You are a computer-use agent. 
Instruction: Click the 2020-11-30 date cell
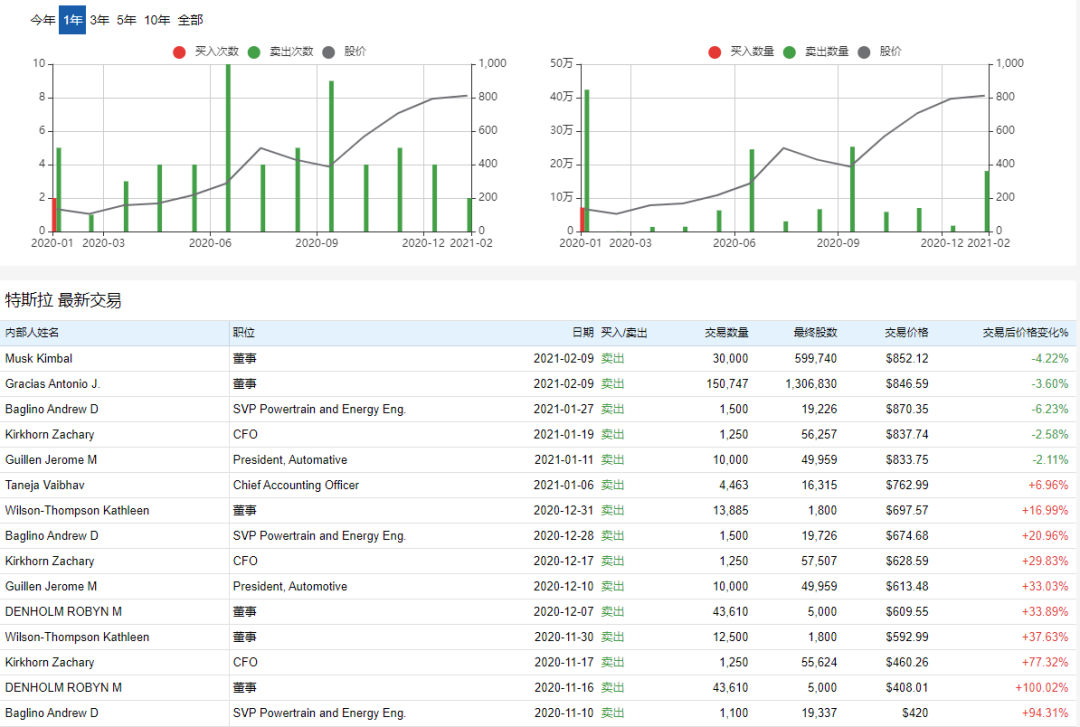[x=563, y=637]
